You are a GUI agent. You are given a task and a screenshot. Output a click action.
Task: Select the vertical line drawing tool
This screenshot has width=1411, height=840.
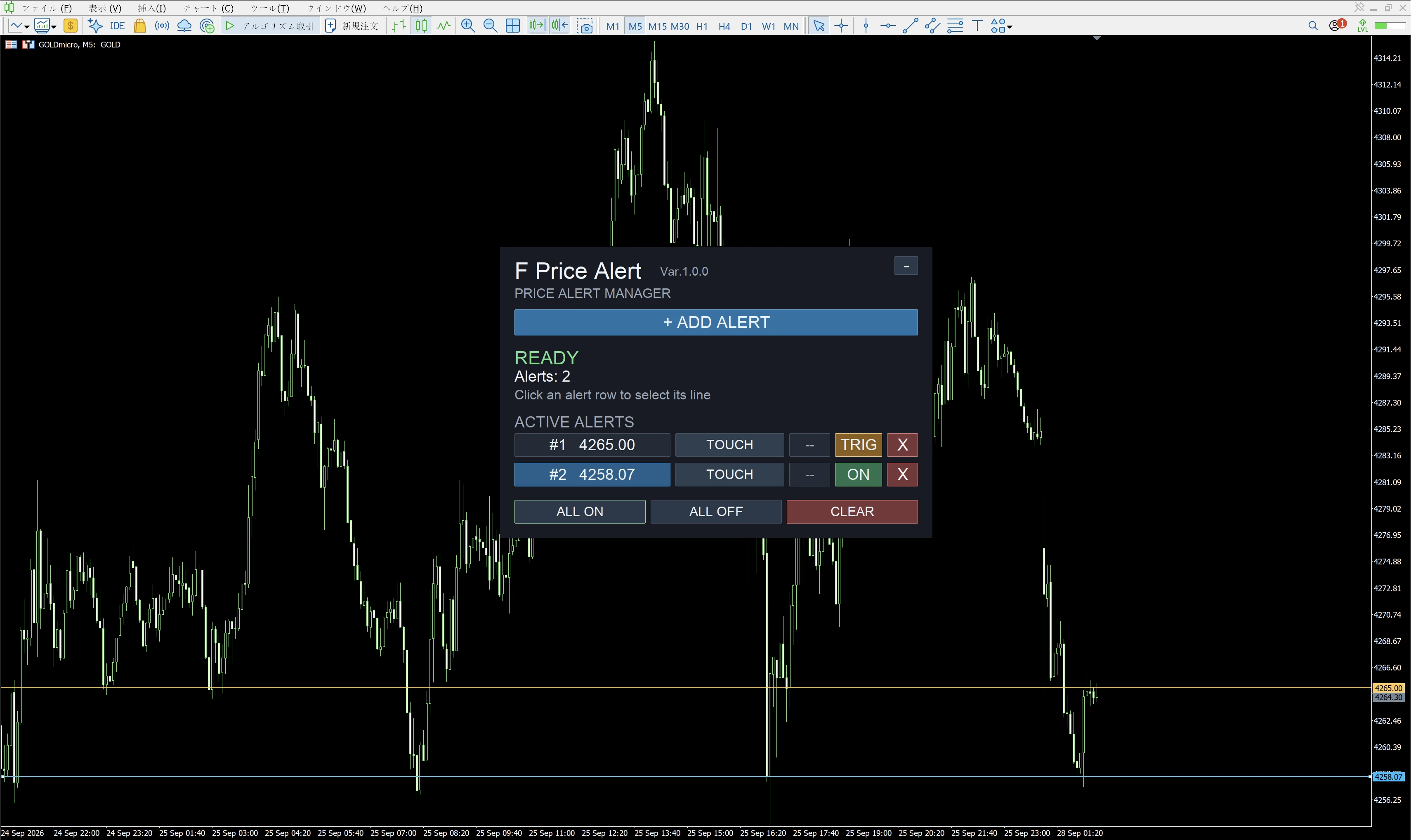(x=866, y=26)
